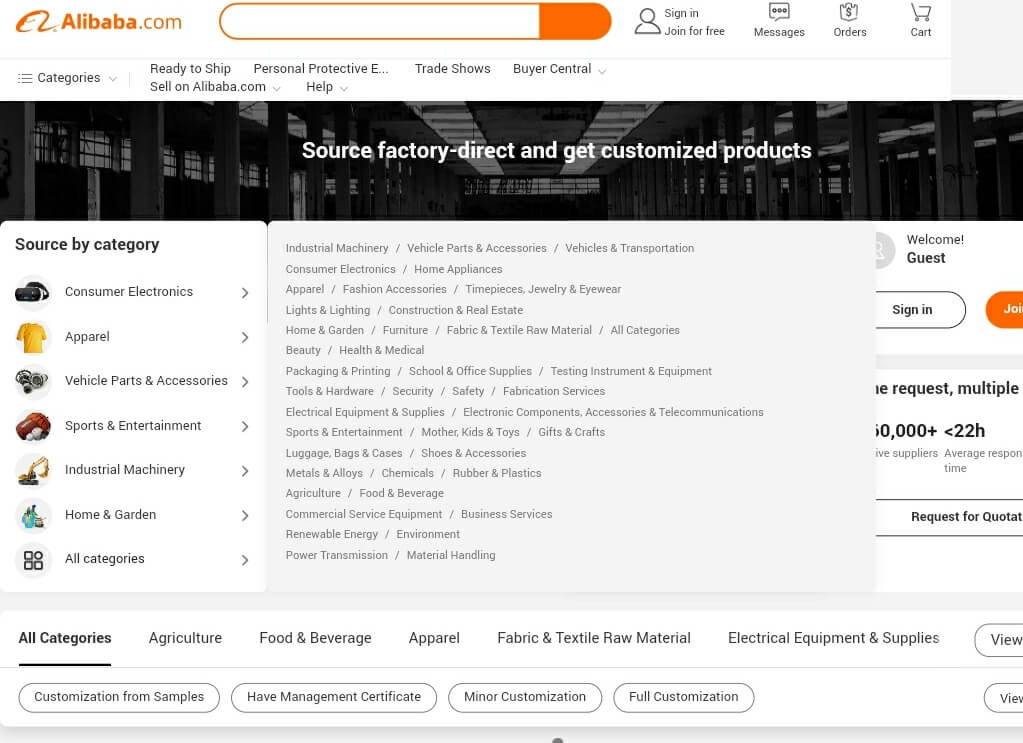Screen dimensions: 1023x743
Task: Expand All categories sidebar arrow
Action: [x=245, y=560]
